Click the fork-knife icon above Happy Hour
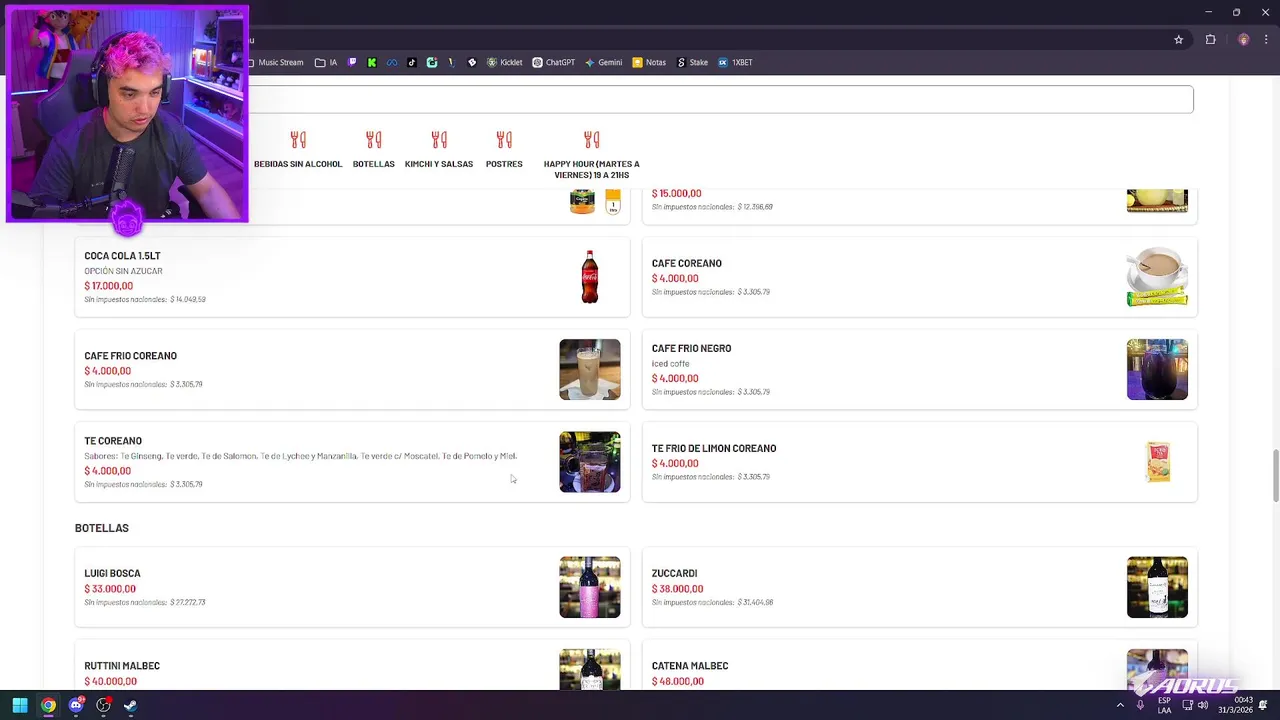 592,139
